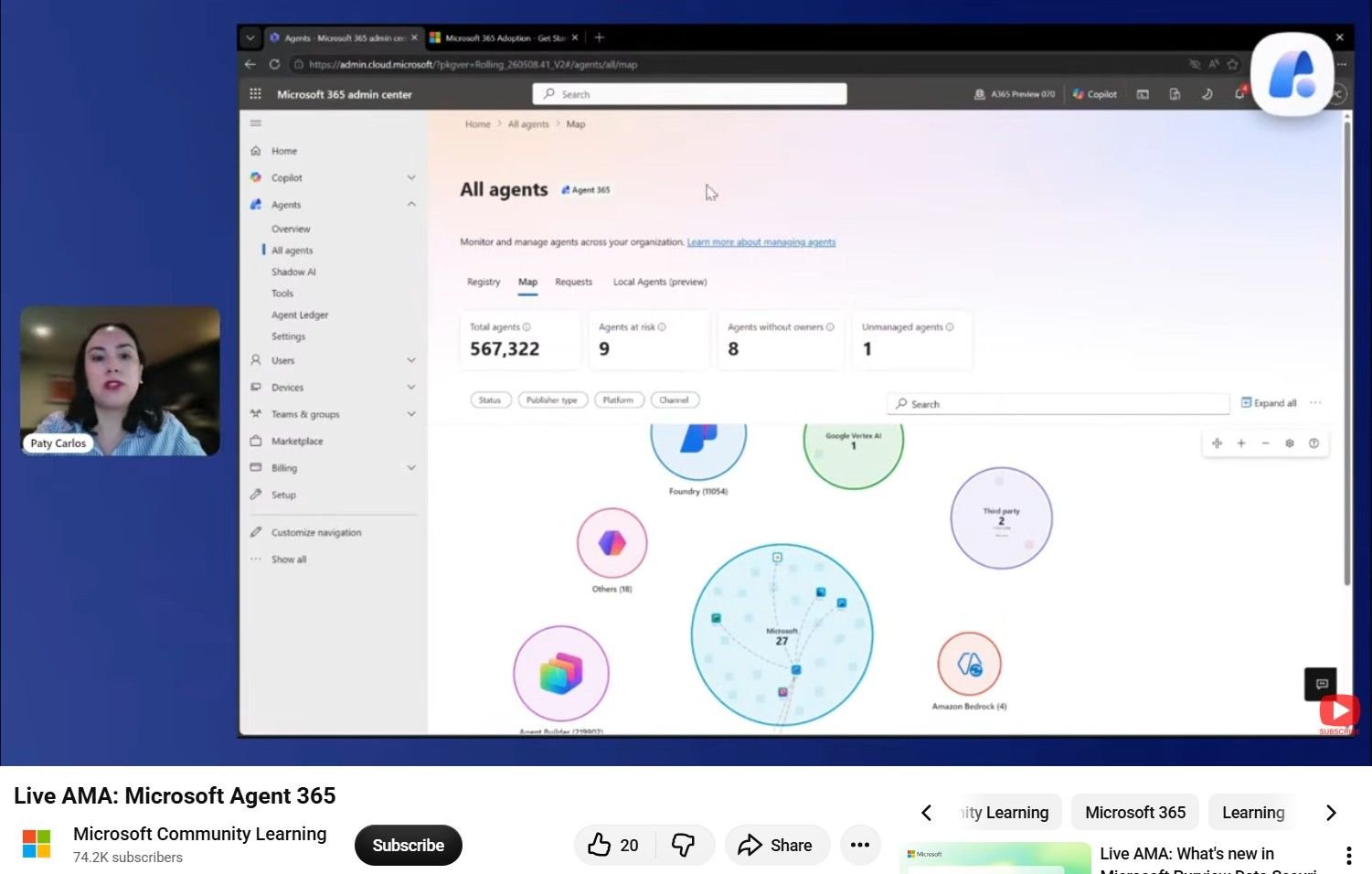Click the browser back arrow
This screenshot has width=1372, height=874.
(x=250, y=64)
